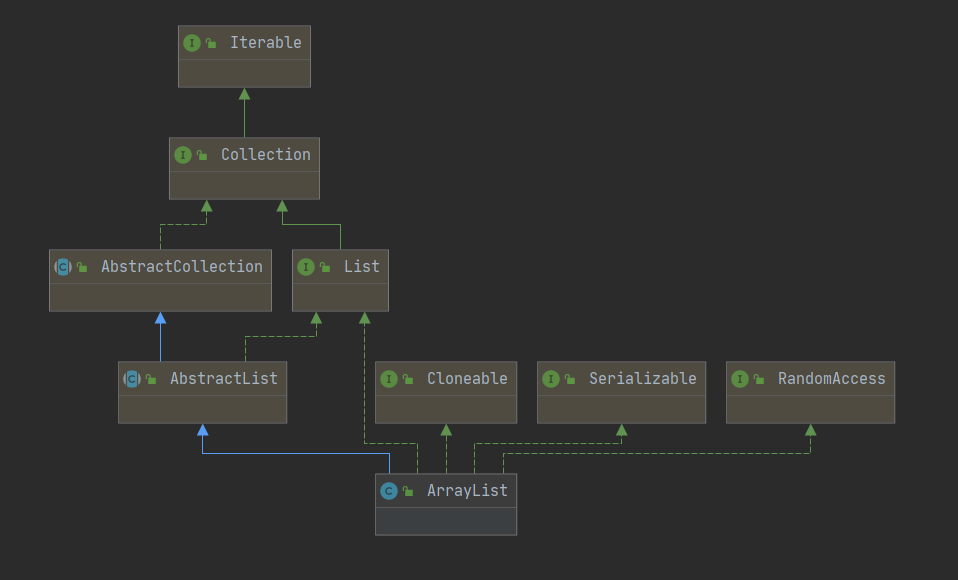Select the List interface node header
Image resolution: width=958 pixels, height=580 pixels.
tap(340, 266)
